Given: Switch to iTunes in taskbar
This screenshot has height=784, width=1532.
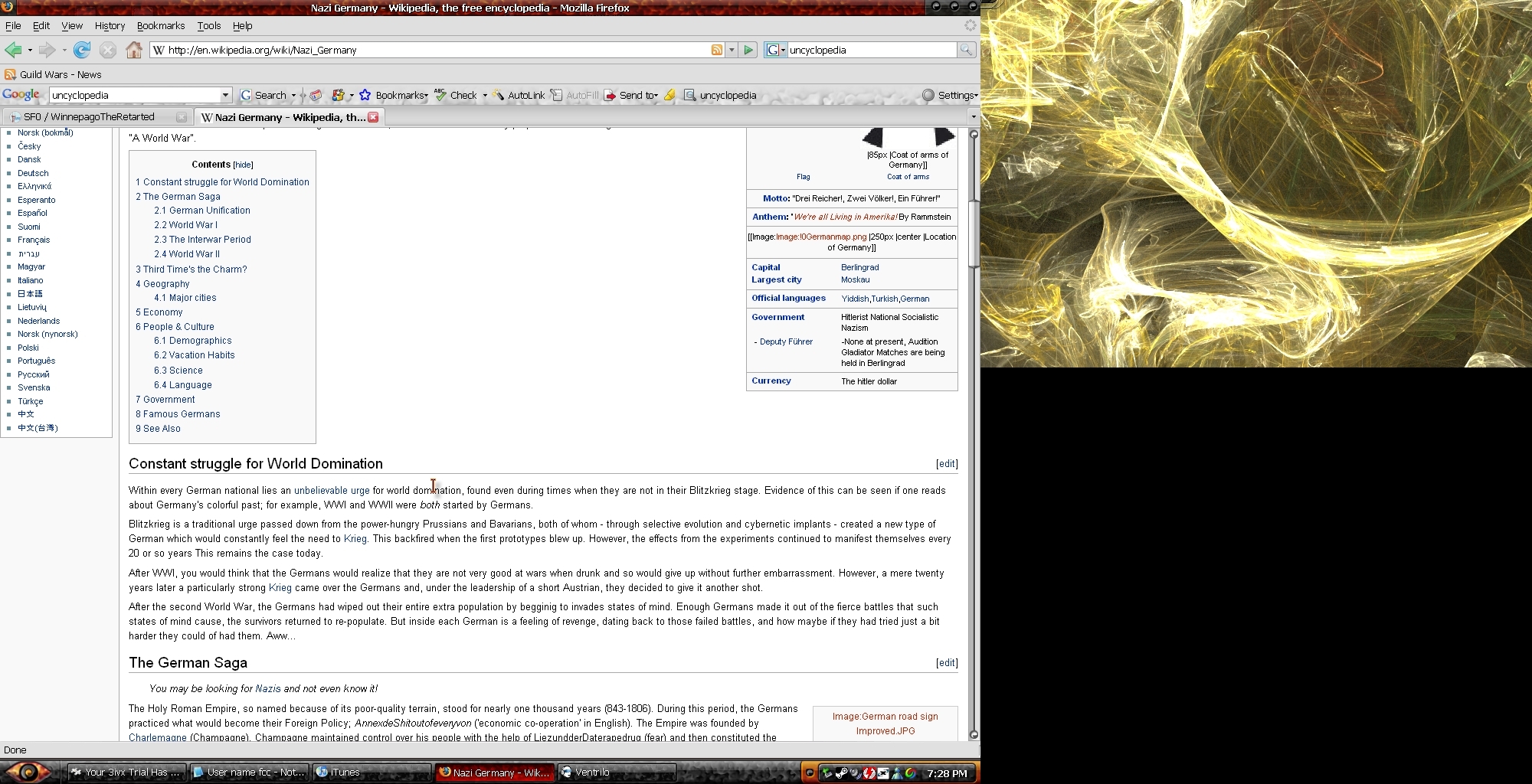Looking at the screenshot, I should coord(372,773).
